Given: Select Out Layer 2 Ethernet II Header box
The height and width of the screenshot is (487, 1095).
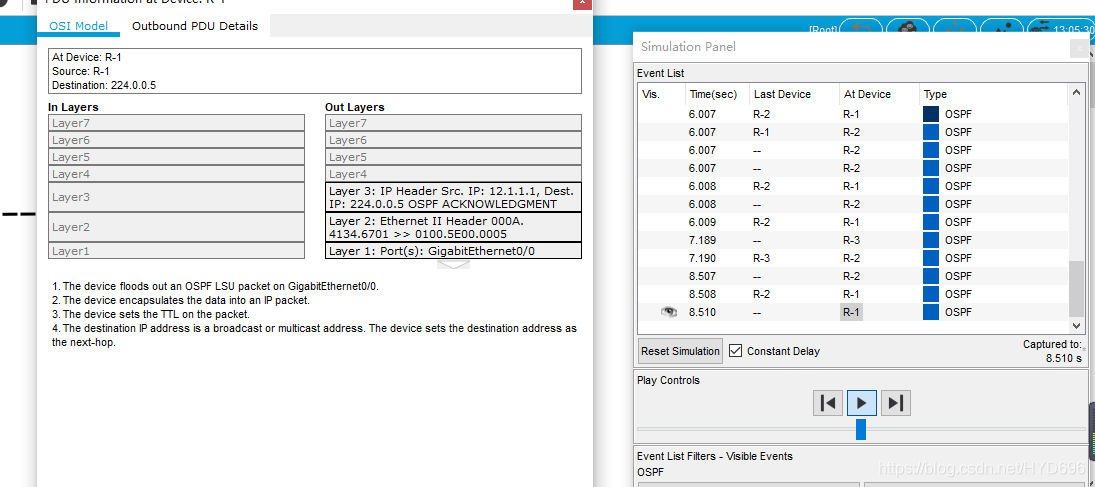Looking at the screenshot, I should pos(453,227).
